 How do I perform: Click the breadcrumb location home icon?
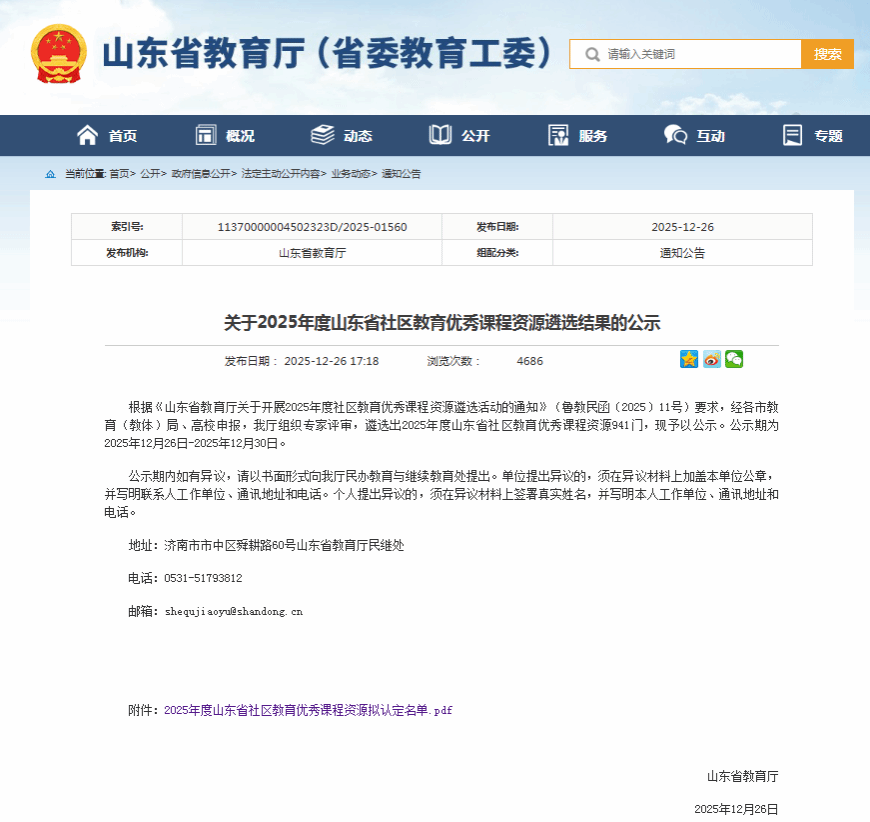(x=50, y=174)
